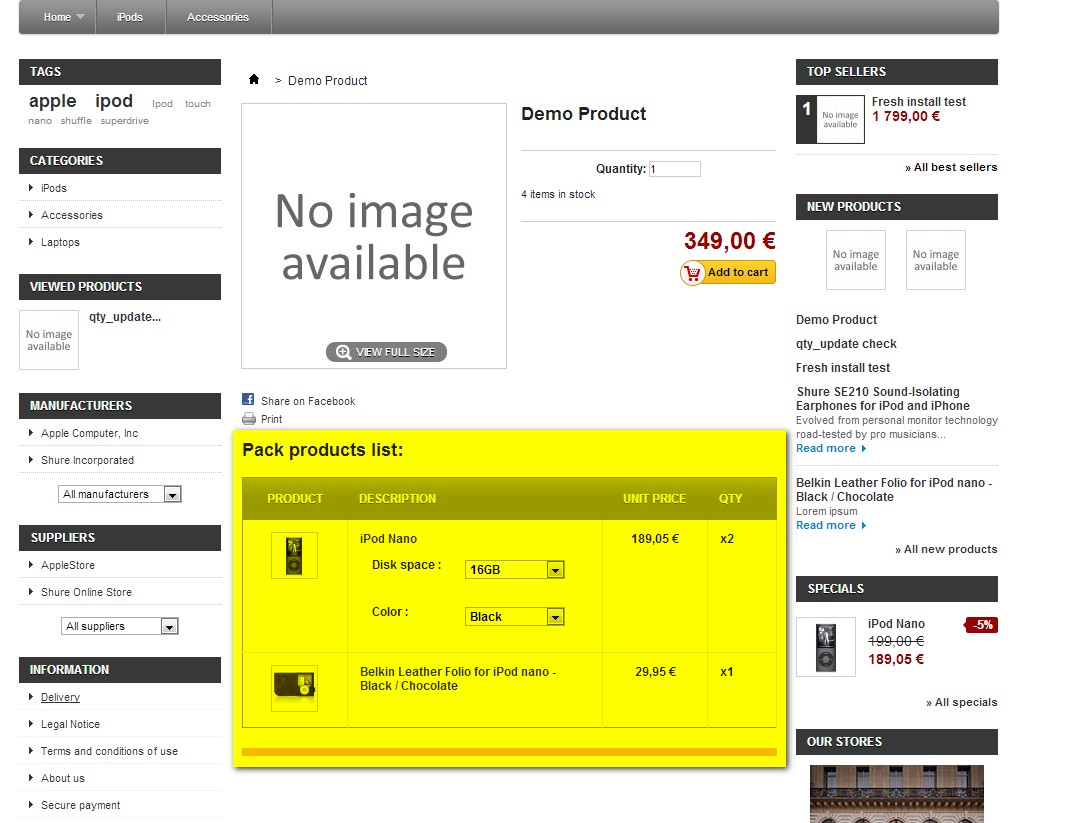
Task: Open Terms and conditions of use
Action: tap(109, 751)
